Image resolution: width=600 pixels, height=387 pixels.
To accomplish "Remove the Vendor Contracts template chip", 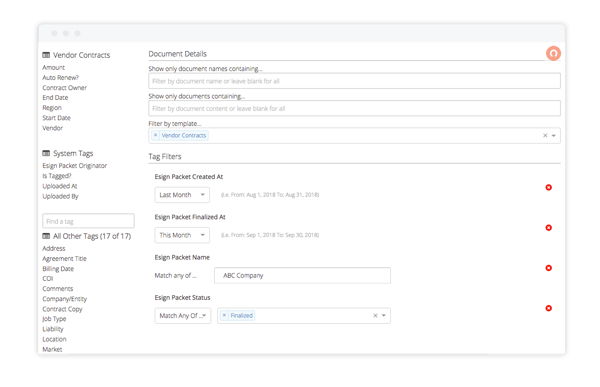I will tap(155, 135).
